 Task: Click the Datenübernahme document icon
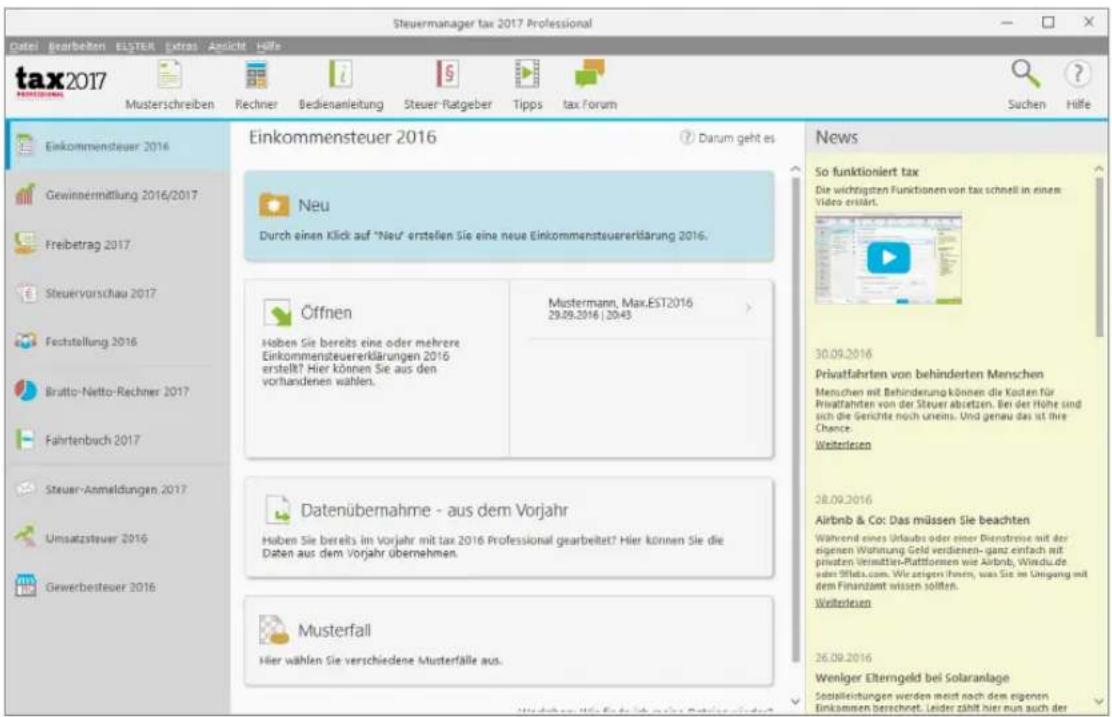[x=277, y=509]
